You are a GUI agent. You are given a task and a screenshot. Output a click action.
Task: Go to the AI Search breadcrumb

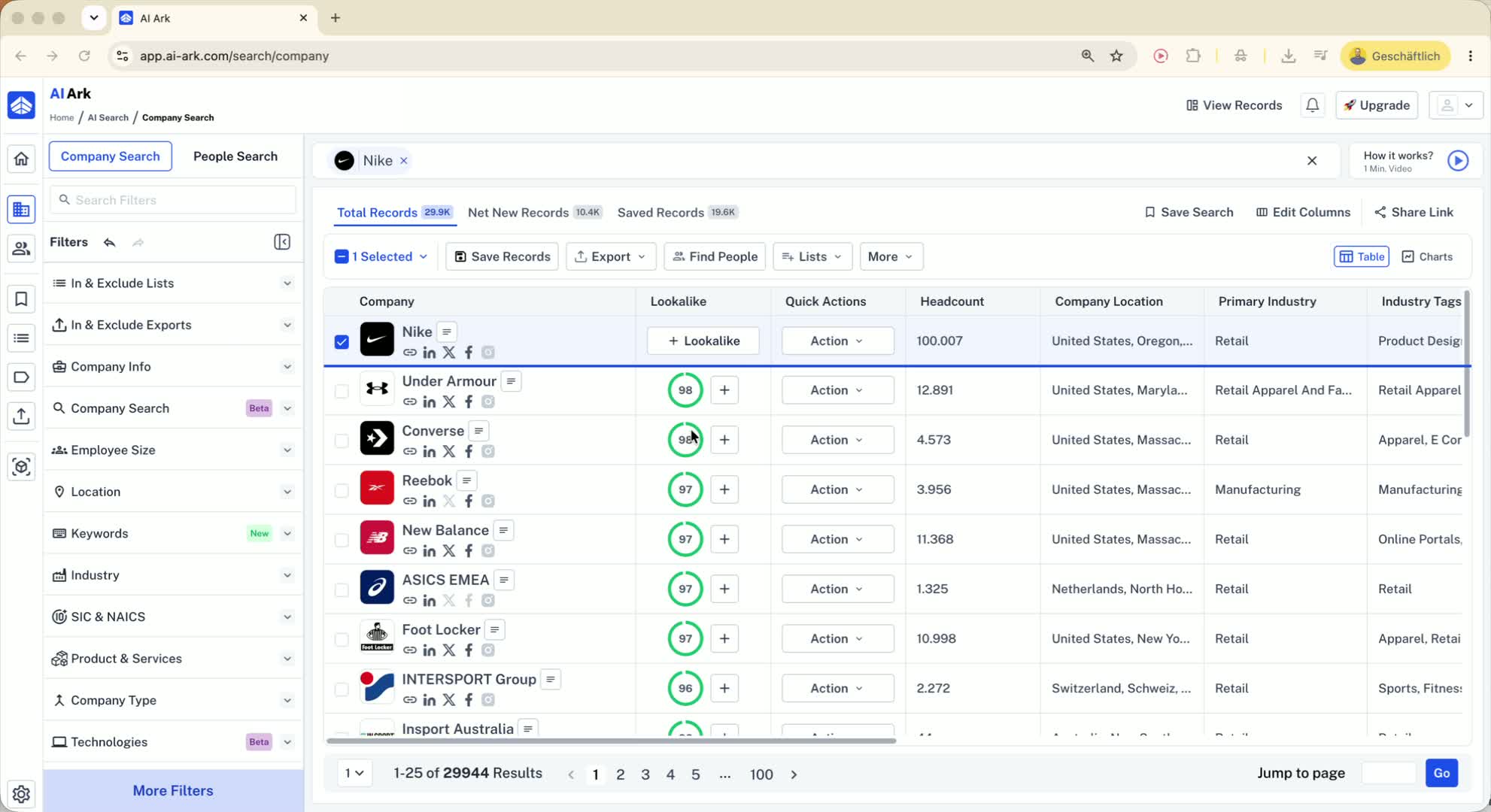tap(108, 118)
